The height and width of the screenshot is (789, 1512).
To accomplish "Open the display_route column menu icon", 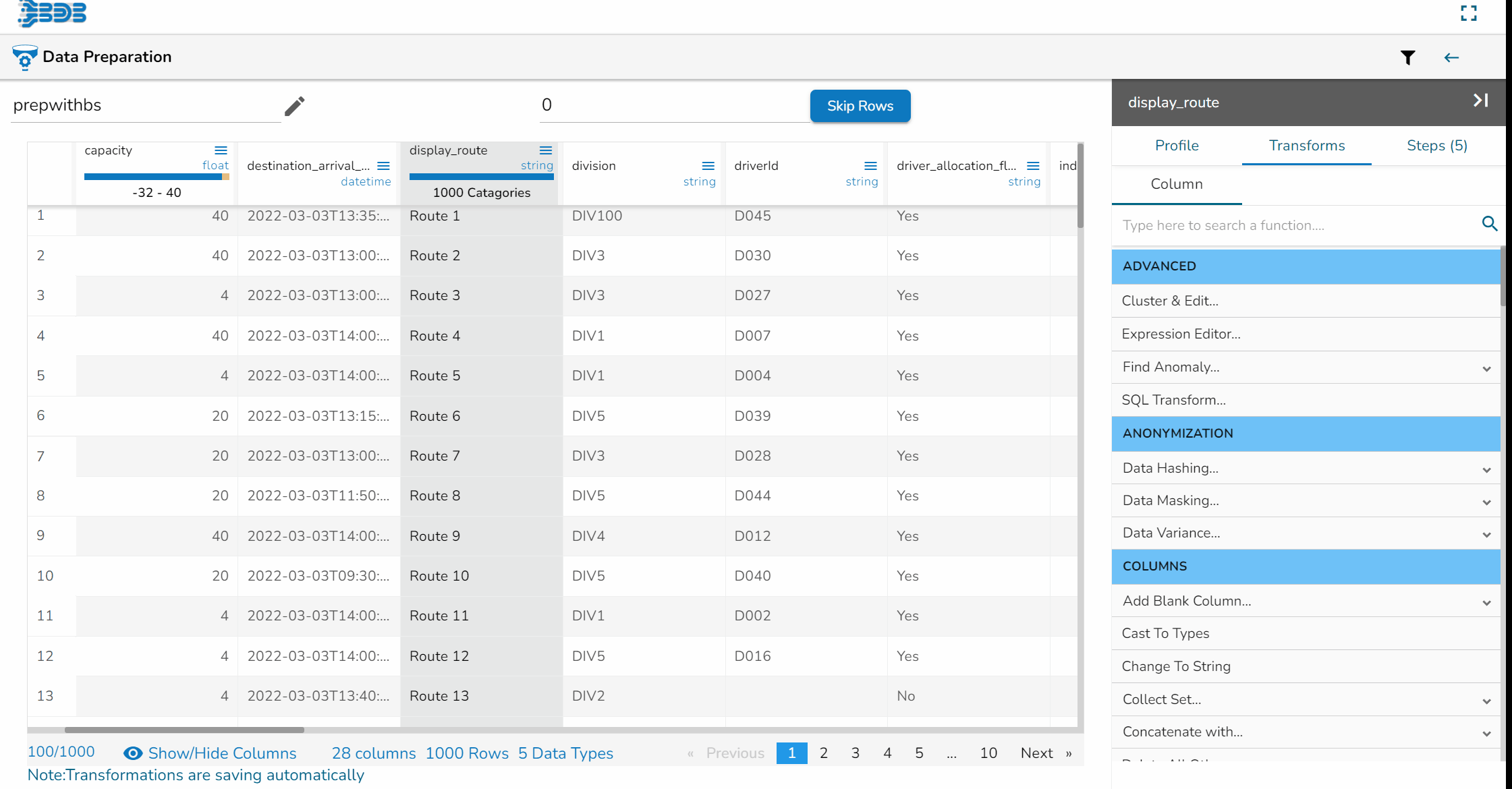I will (x=546, y=150).
